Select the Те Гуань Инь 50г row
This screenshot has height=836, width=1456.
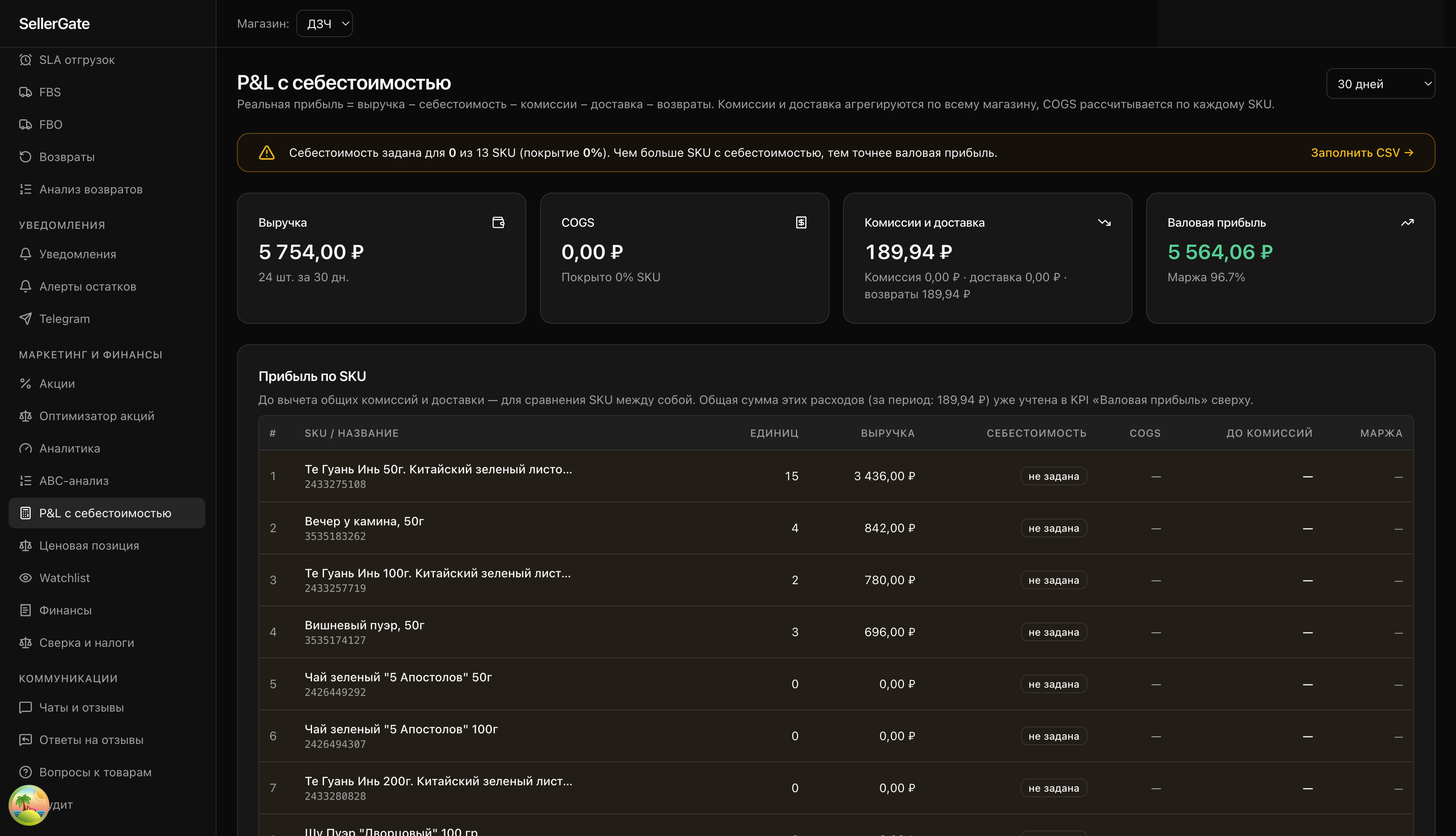coord(438,476)
